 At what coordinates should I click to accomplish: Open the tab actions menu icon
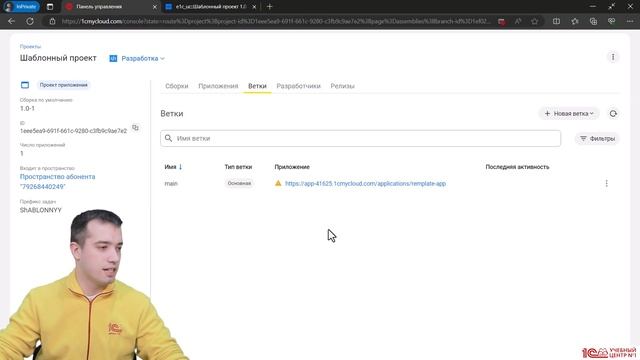(50, 7)
